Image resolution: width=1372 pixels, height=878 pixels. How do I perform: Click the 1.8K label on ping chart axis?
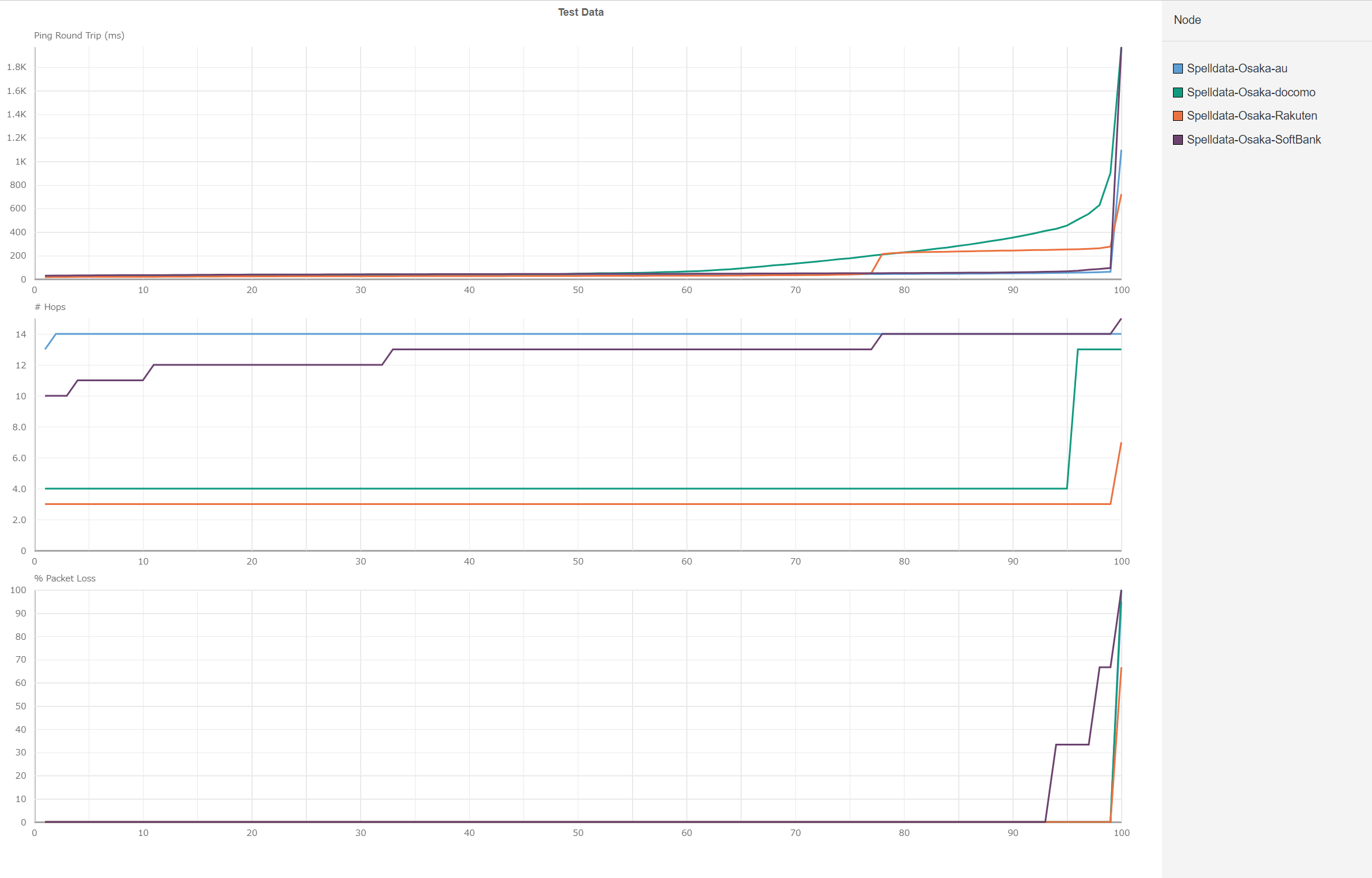click(17, 67)
